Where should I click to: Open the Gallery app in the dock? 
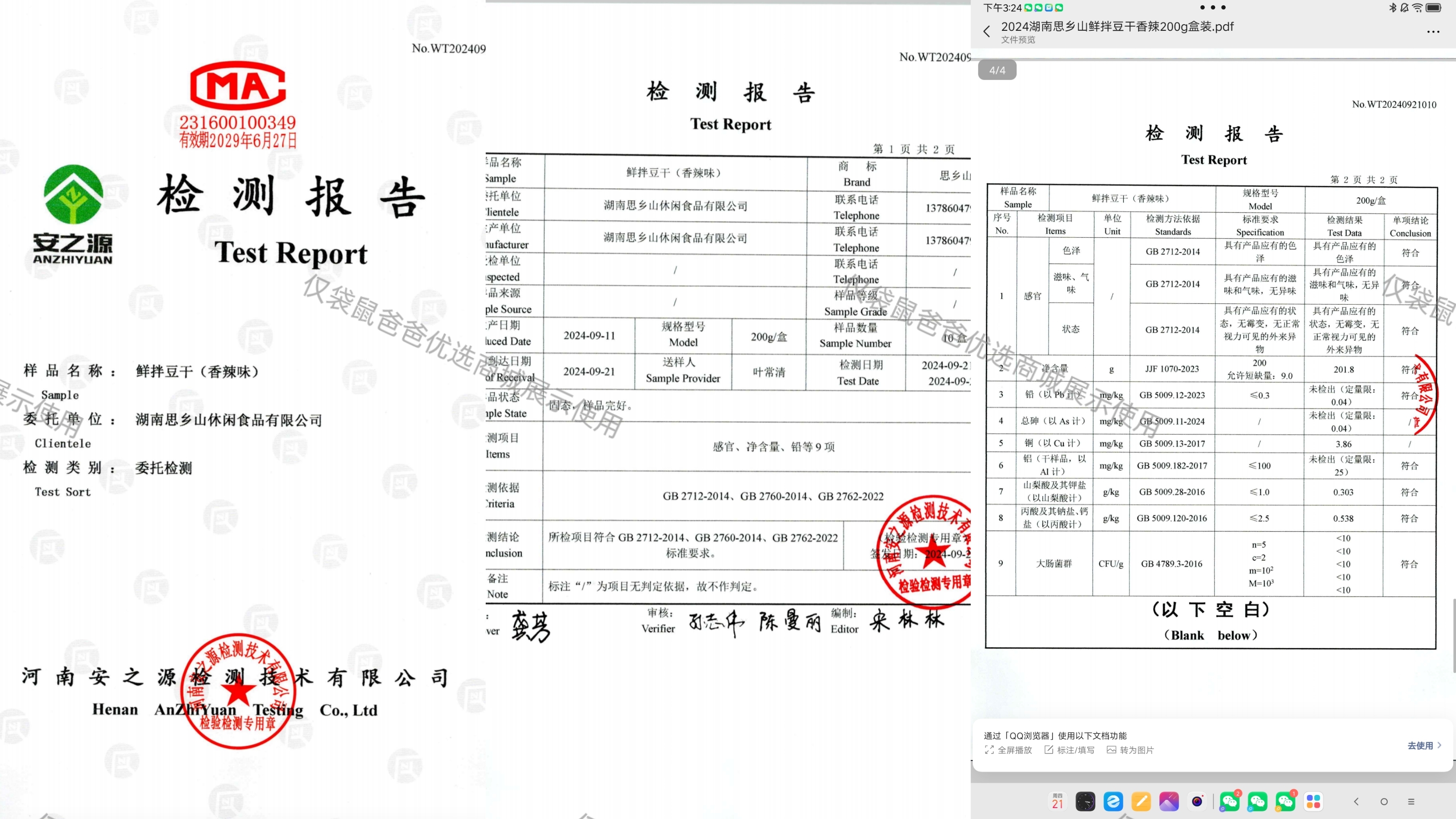point(1169,801)
